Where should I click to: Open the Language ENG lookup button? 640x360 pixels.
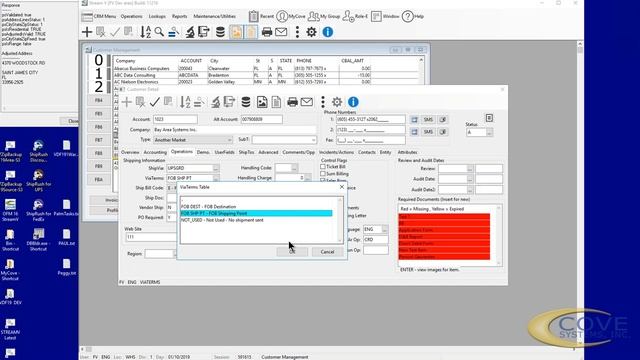point(384,229)
